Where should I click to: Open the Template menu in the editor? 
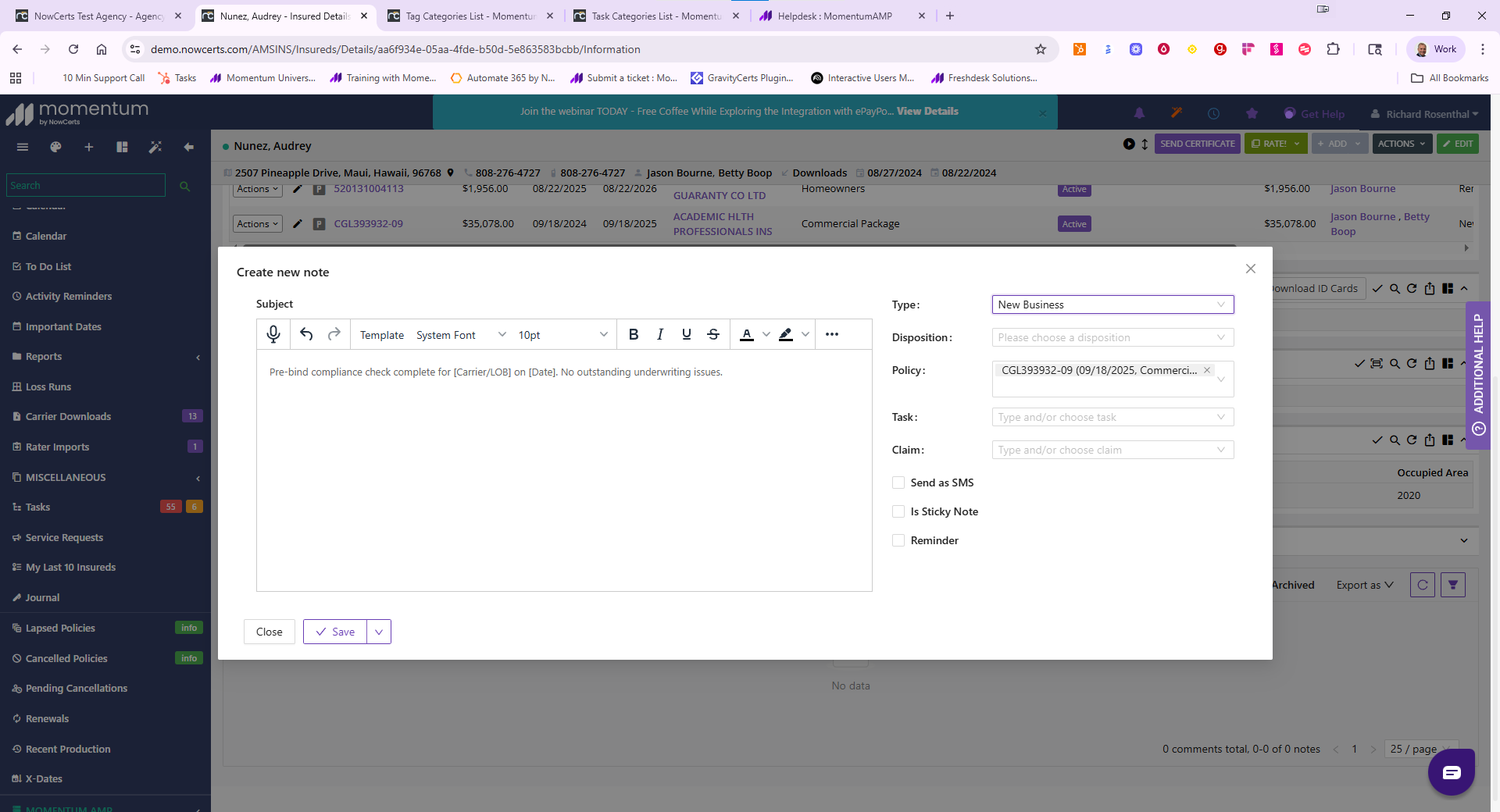(382, 335)
